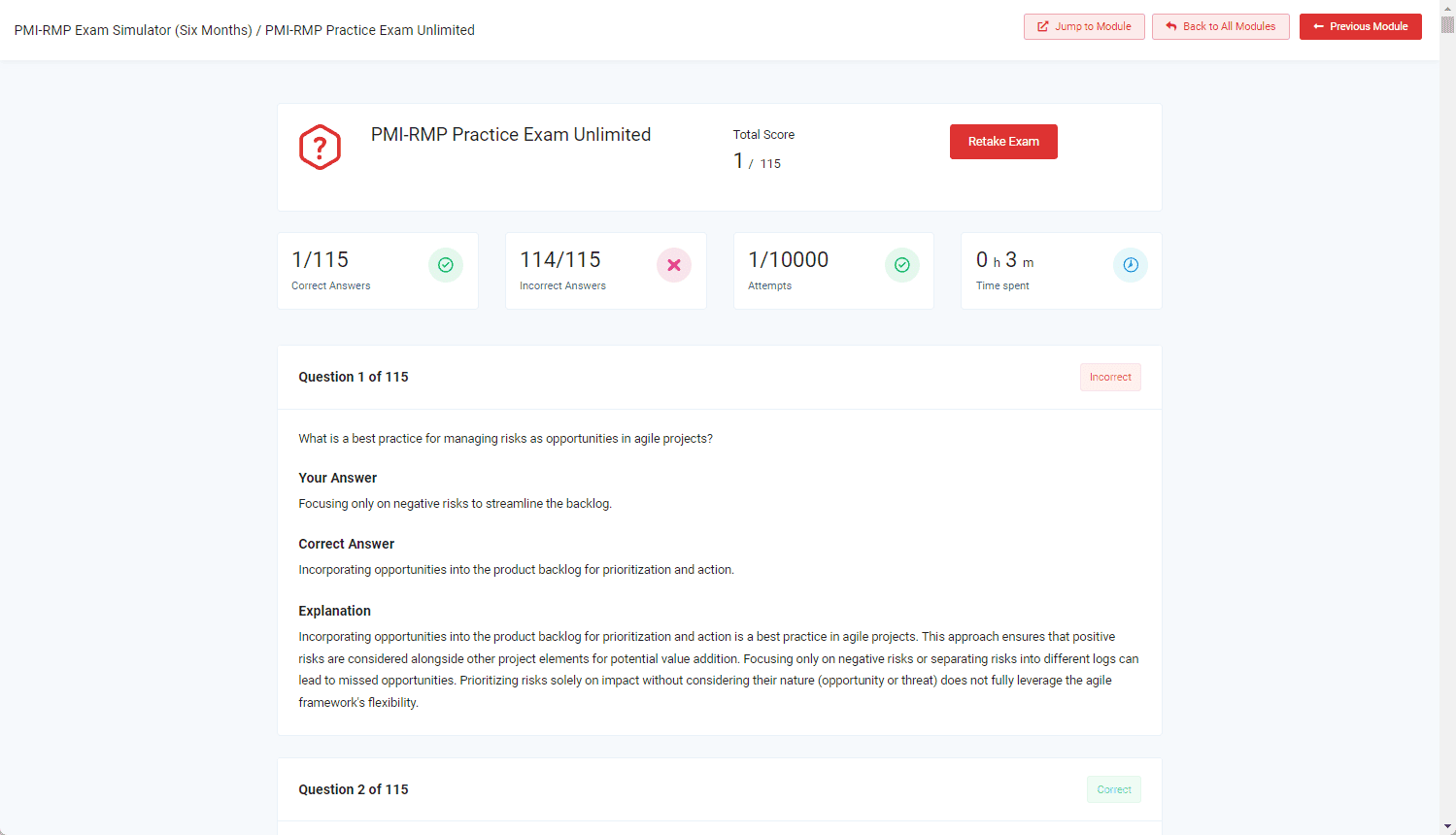Click the 'PMI-RMP Practice Exam Unlimited' breadcrumb text
1456x835 pixels.
click(x=370, y=30)
